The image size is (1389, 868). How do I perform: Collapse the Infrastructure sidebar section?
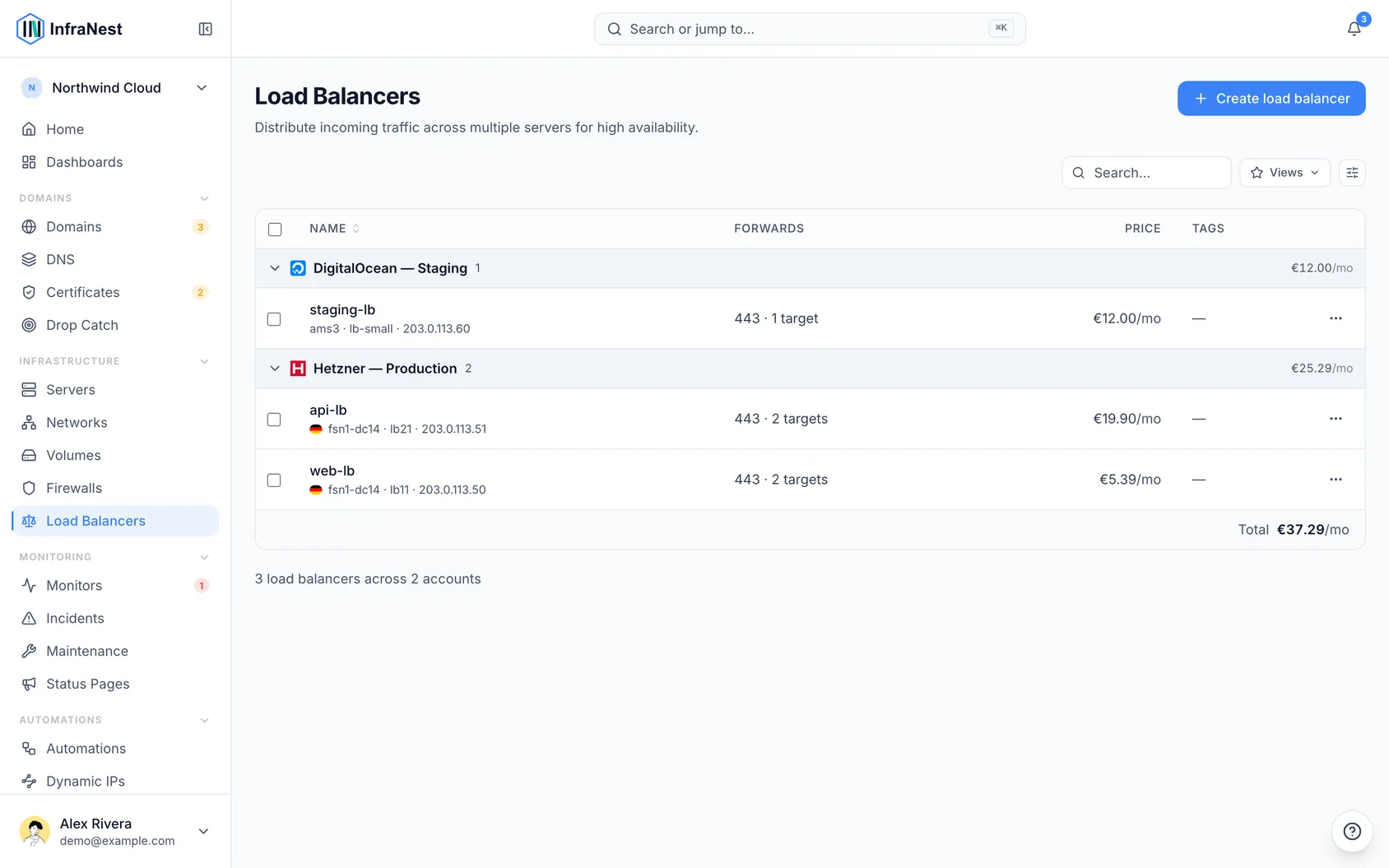point(205,361)
